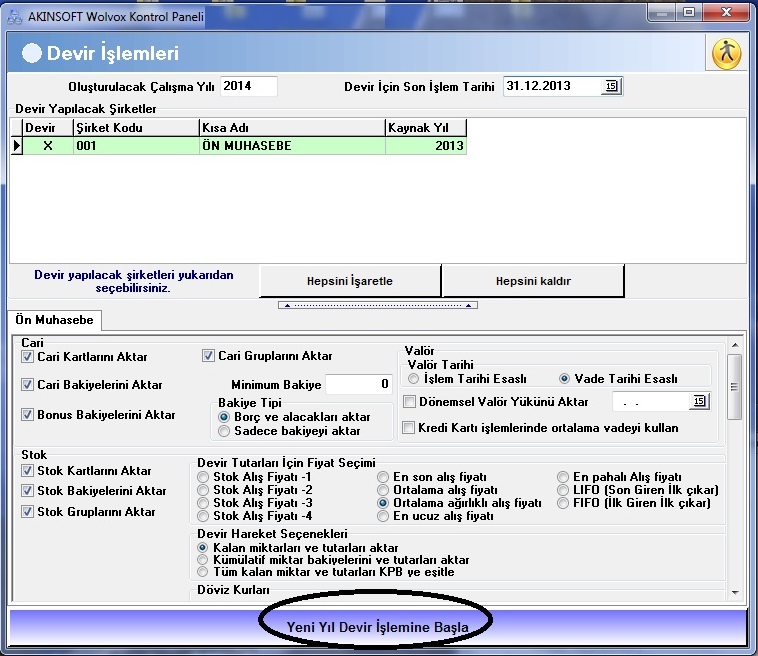This screenshot has width=758, height=656.
Task: Click the AKINSOFT Wolvox title bar icon
Action: 15,17
